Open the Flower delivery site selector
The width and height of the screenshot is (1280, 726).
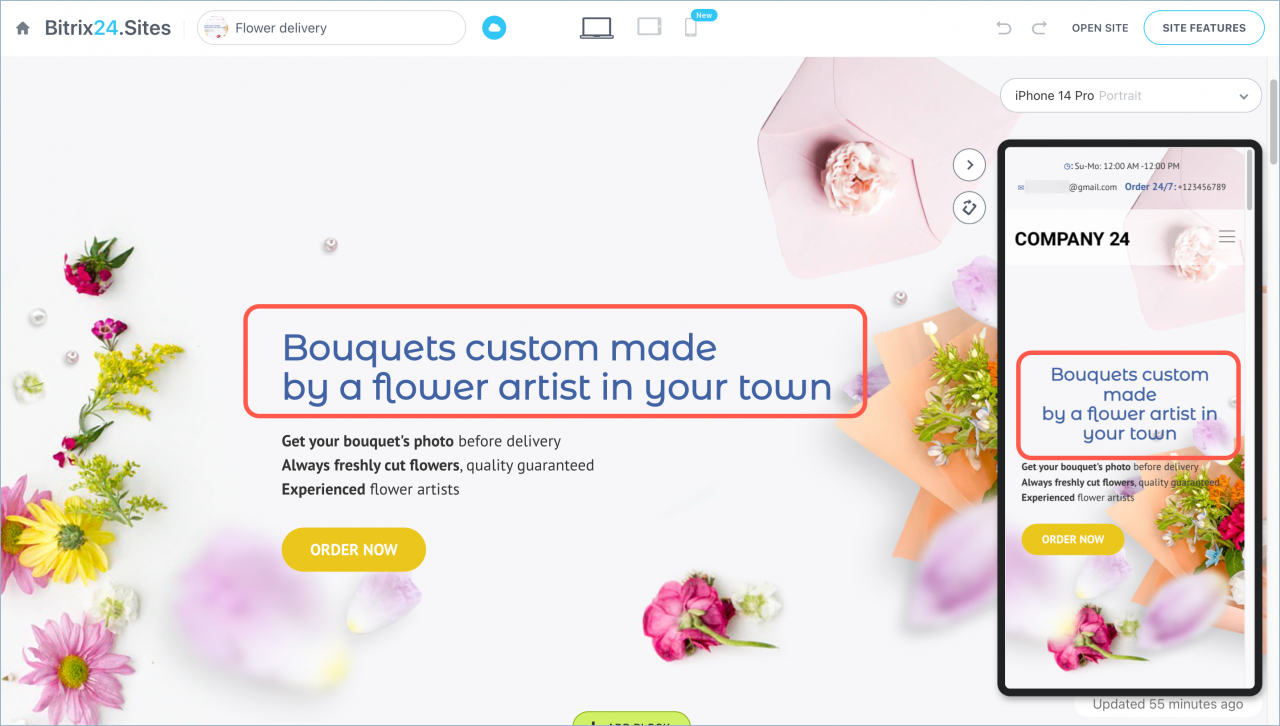coord(331,28)
